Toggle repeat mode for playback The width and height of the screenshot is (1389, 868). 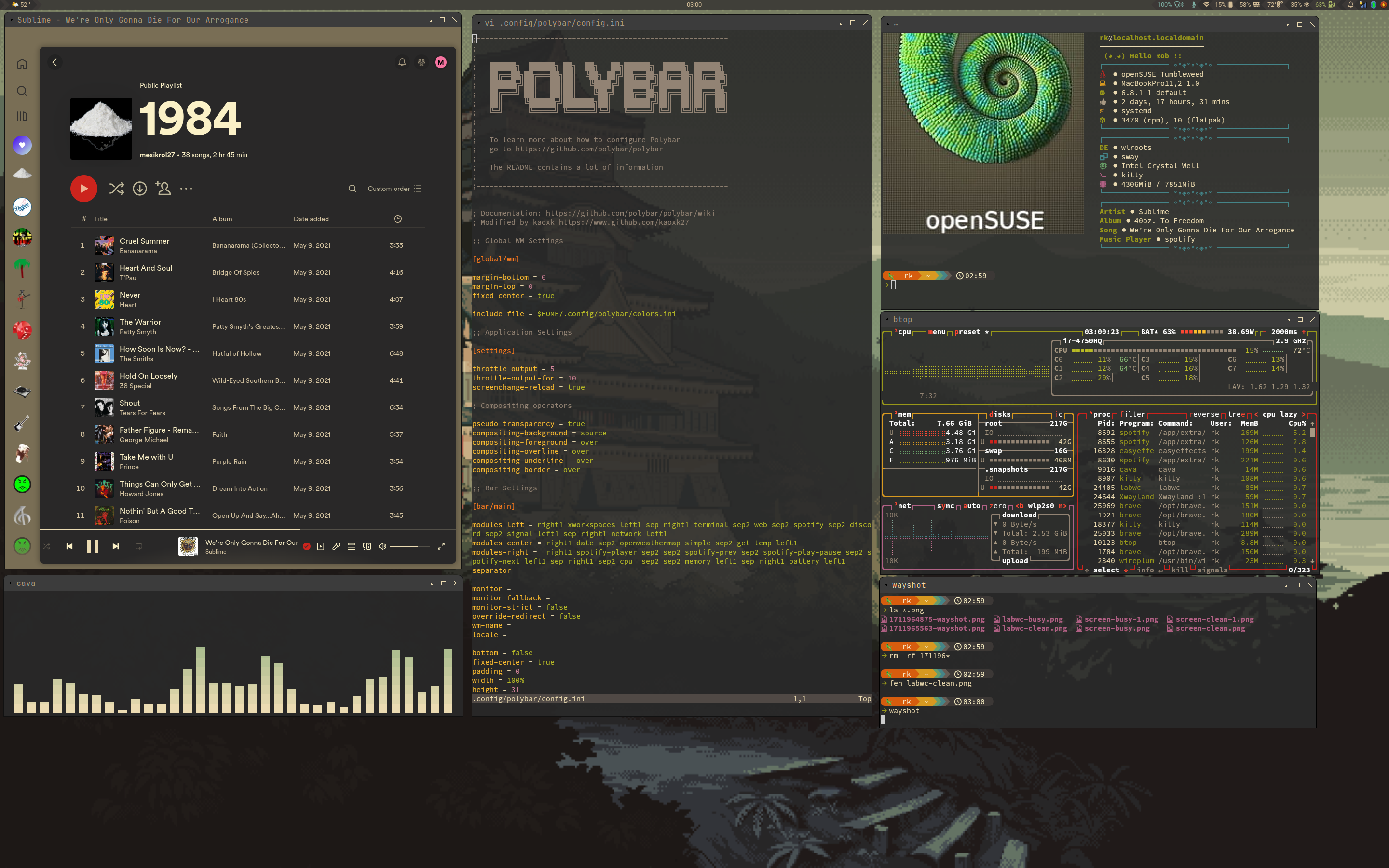pos(139,546)
